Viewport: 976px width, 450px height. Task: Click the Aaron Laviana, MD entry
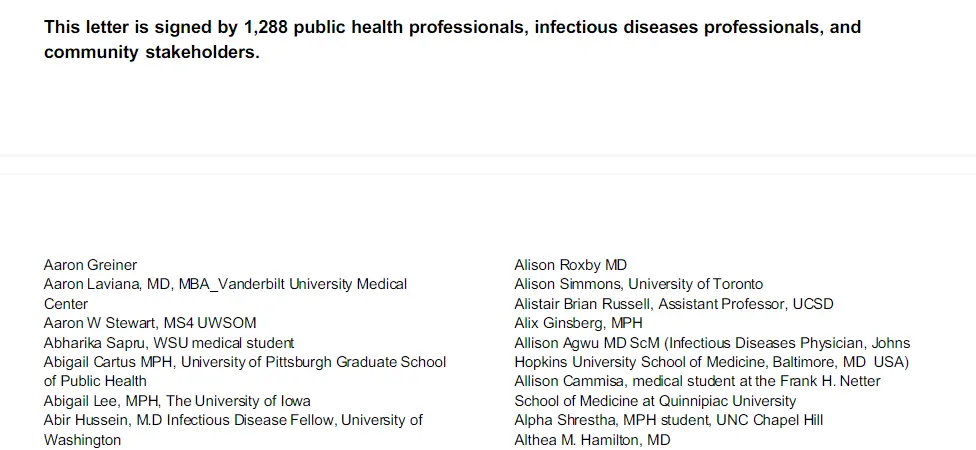click(225, 284)
